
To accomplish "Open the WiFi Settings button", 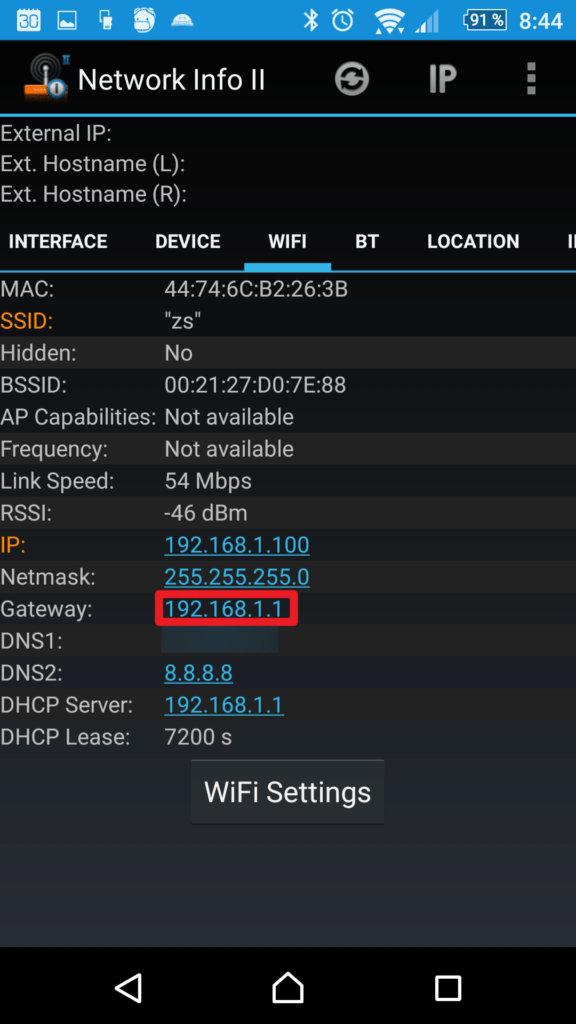I will [x=287, y=792].
